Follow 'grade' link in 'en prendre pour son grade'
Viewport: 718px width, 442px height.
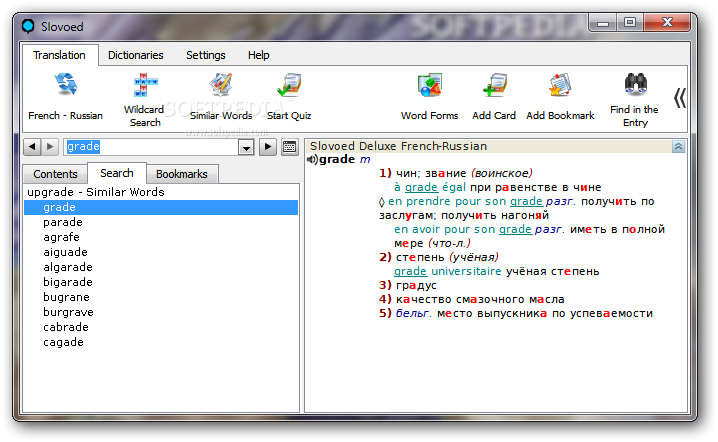tap(526, 202)
